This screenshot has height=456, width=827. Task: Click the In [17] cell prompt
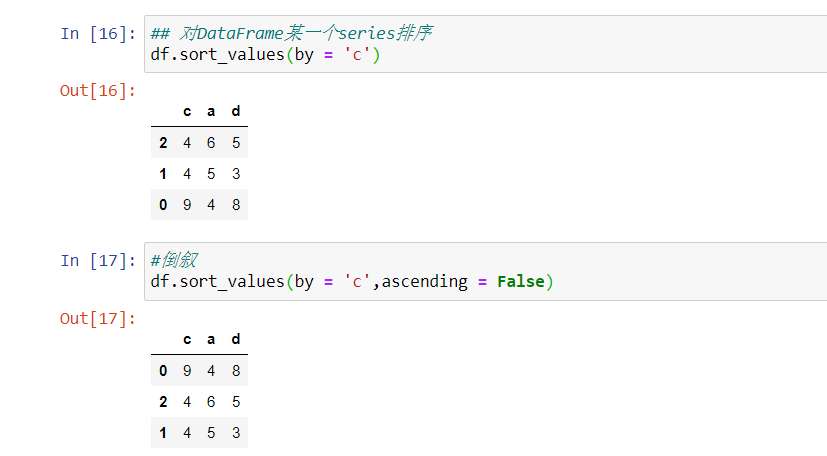98,260
